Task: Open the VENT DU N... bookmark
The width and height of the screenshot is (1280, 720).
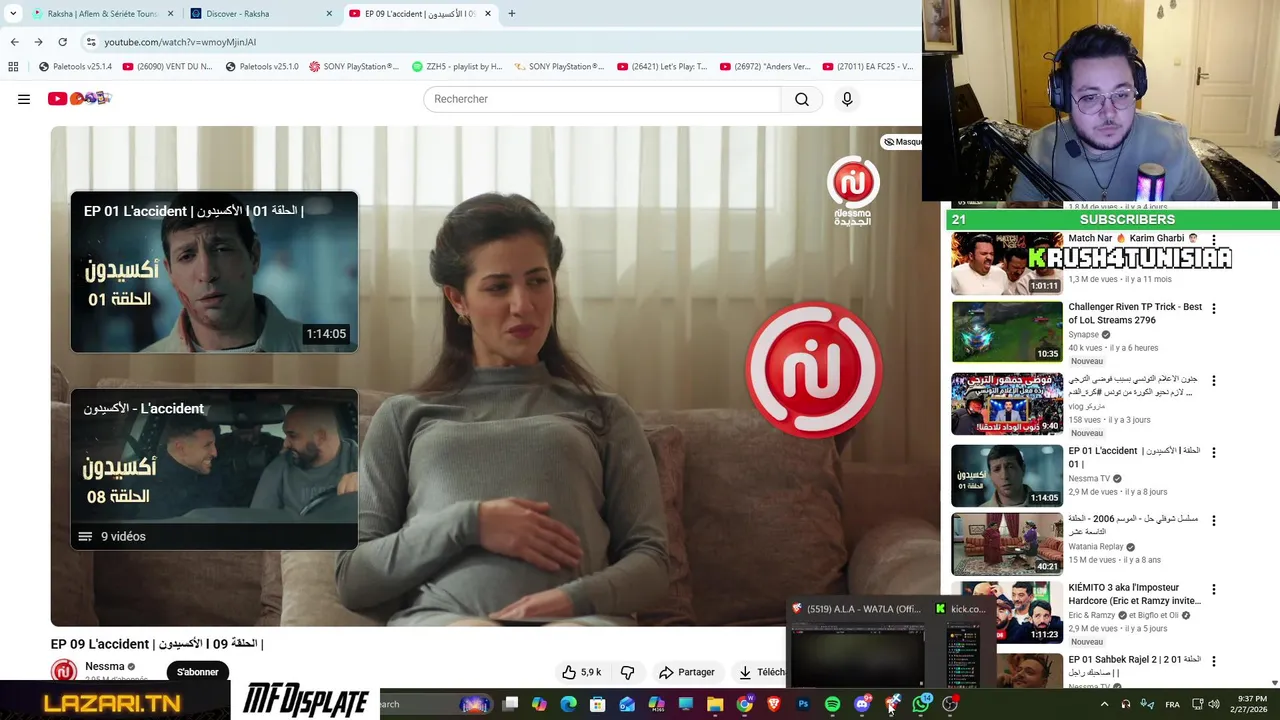Action: point(167,67)
